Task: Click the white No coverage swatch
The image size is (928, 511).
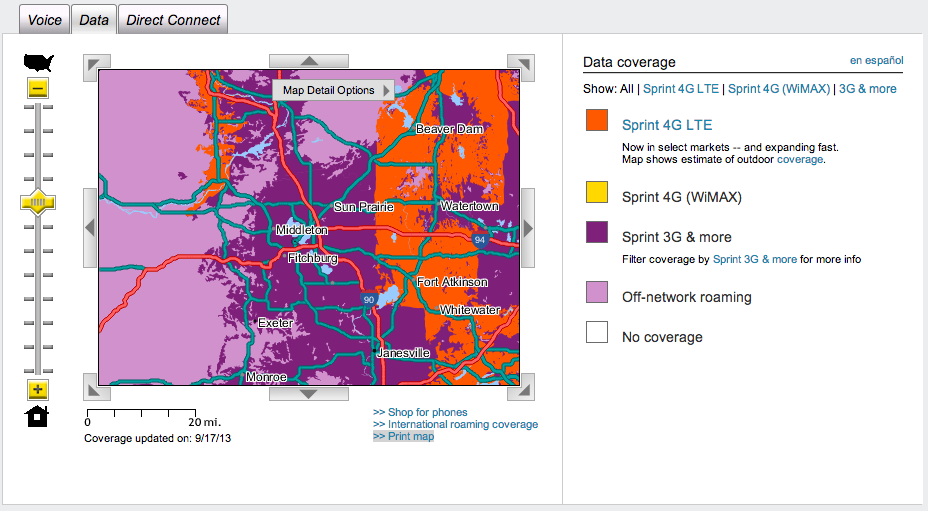Action: coord(597,332)
